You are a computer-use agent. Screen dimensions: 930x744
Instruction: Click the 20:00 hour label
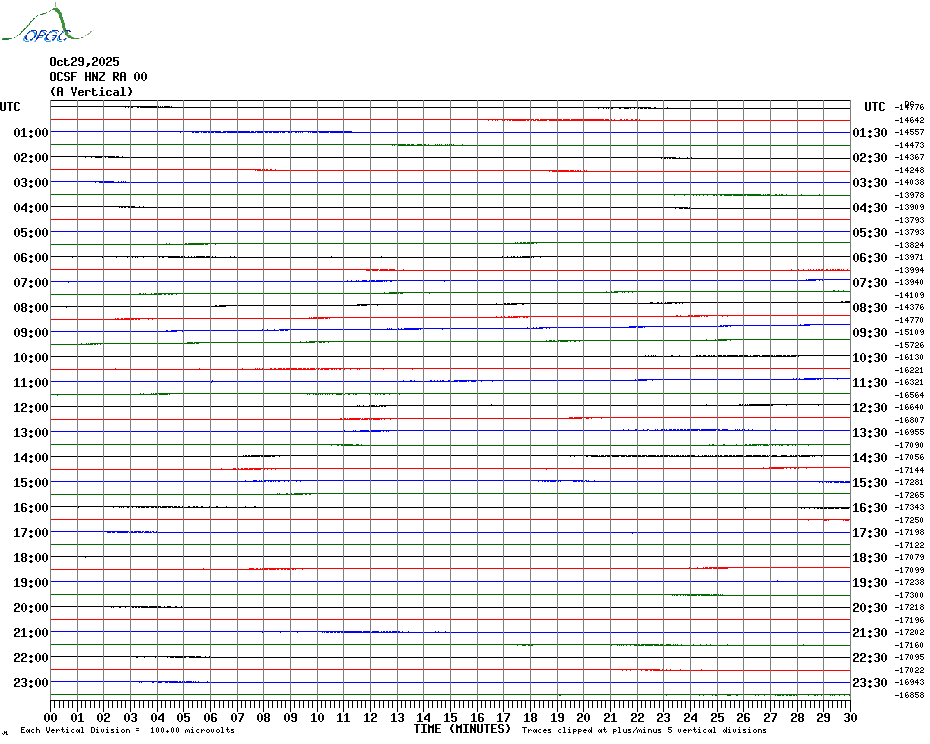[x=31, y=608]
